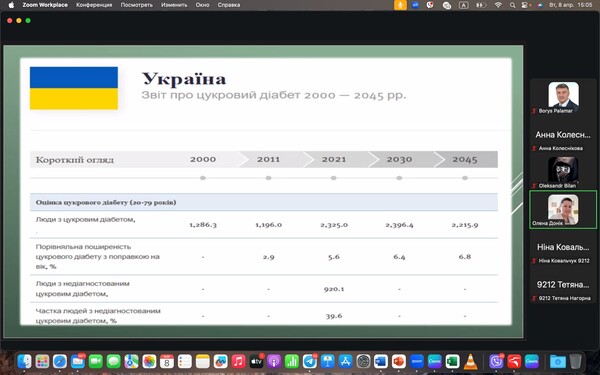The image size is (600, 375).
Task: Launch Music app from the Dock
Action: point(238,361)
